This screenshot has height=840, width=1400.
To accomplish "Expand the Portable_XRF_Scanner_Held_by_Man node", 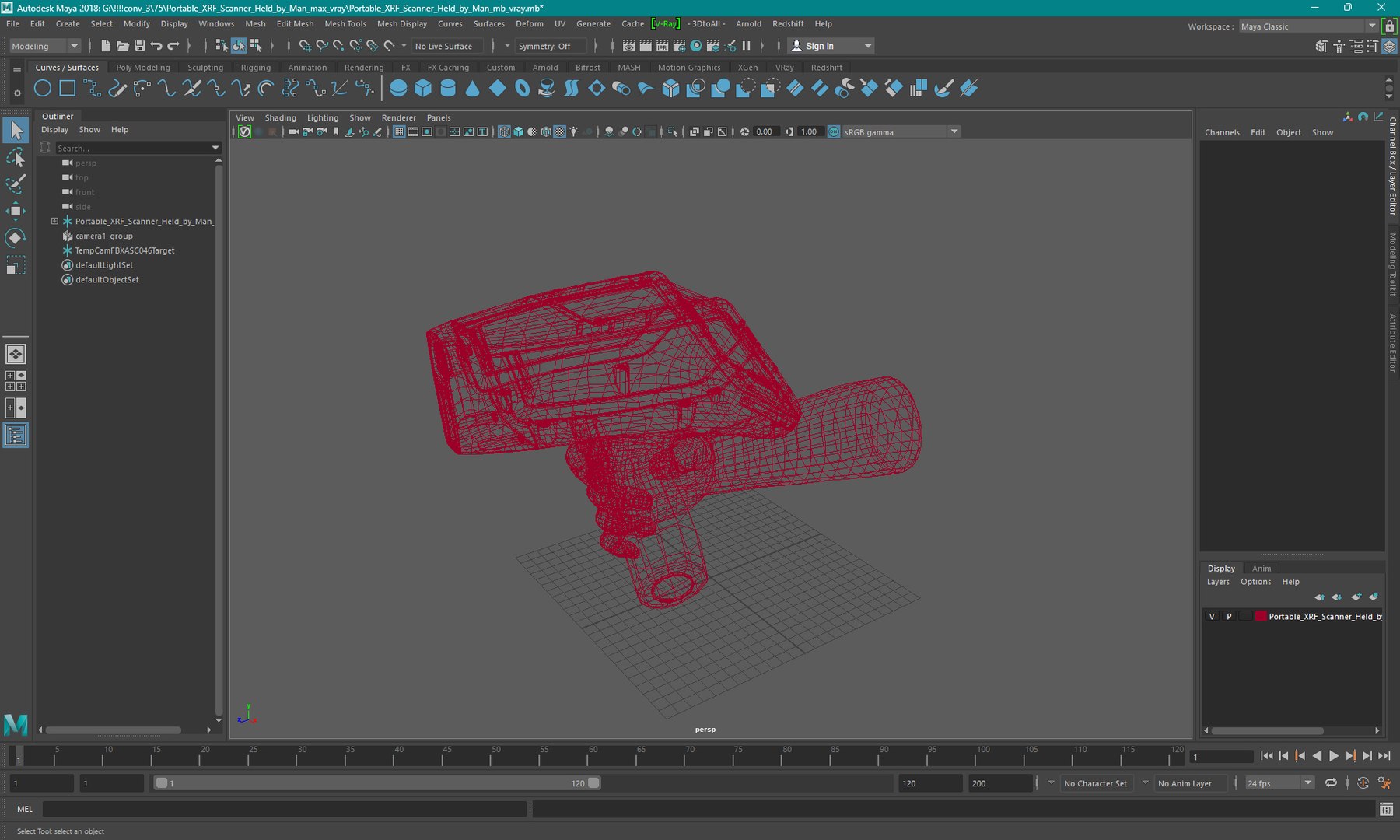I will click(54, 221).
